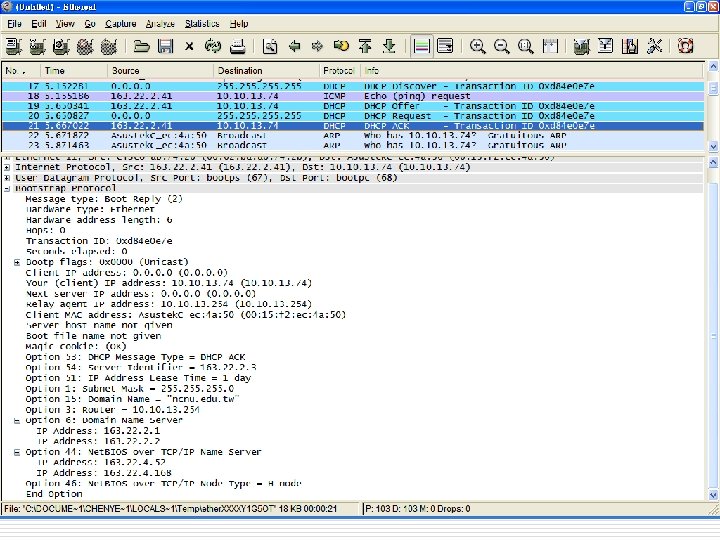The image size is (720, 540).
Task: Toggle colorize packet list button
Action: pos(422,46)
